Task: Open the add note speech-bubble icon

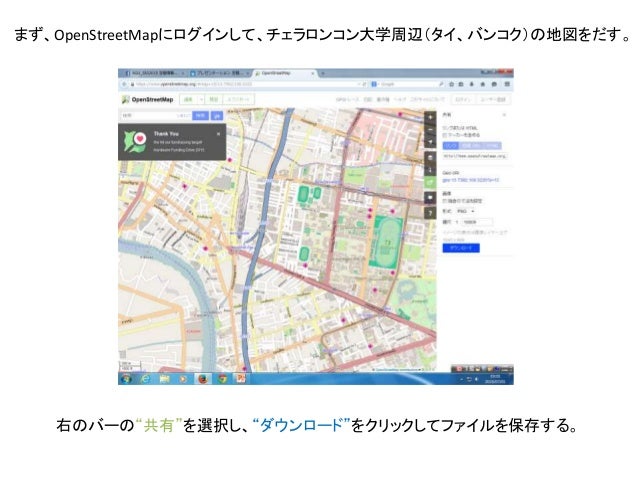Action: 430,198
